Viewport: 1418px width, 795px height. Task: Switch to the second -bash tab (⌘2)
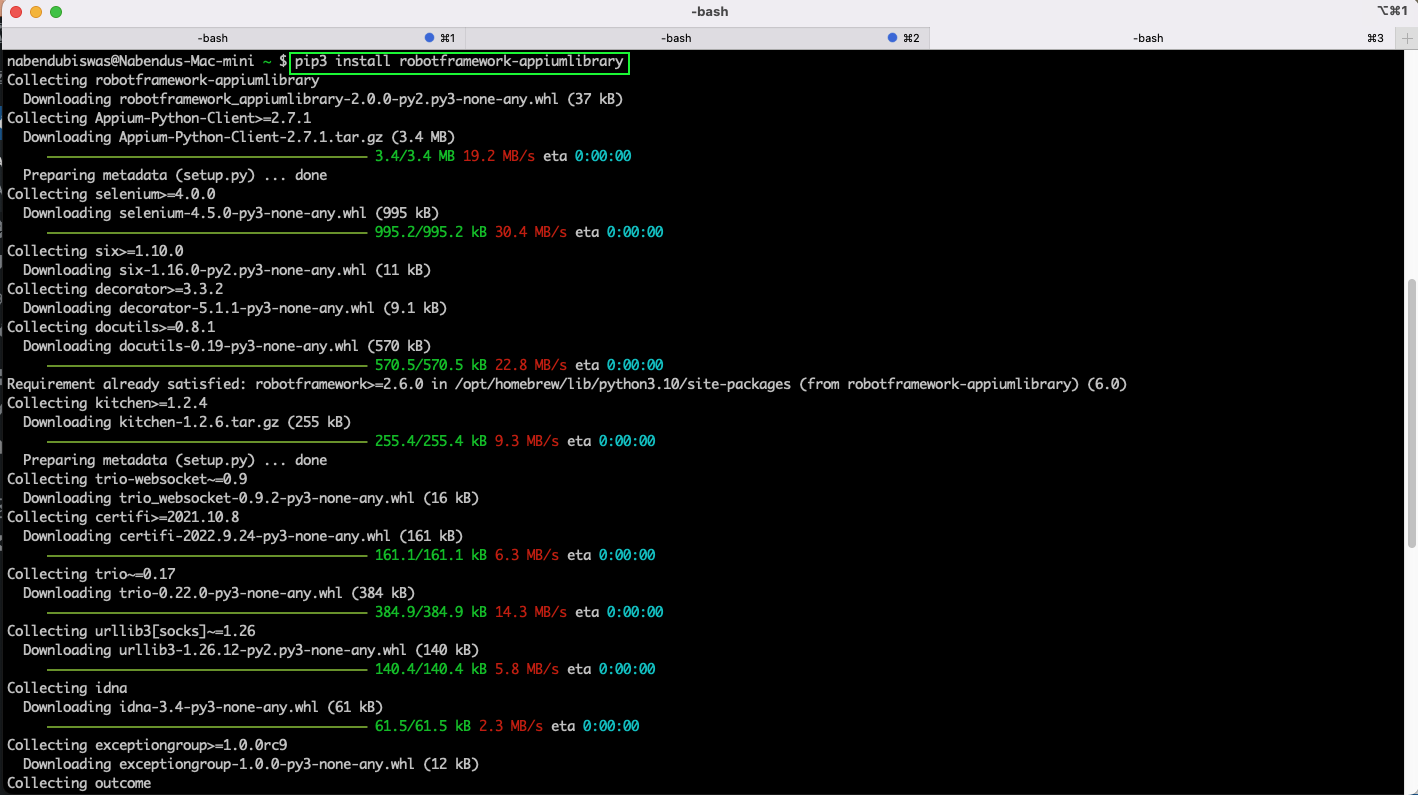pyautogui.click(x=697, y=38)
